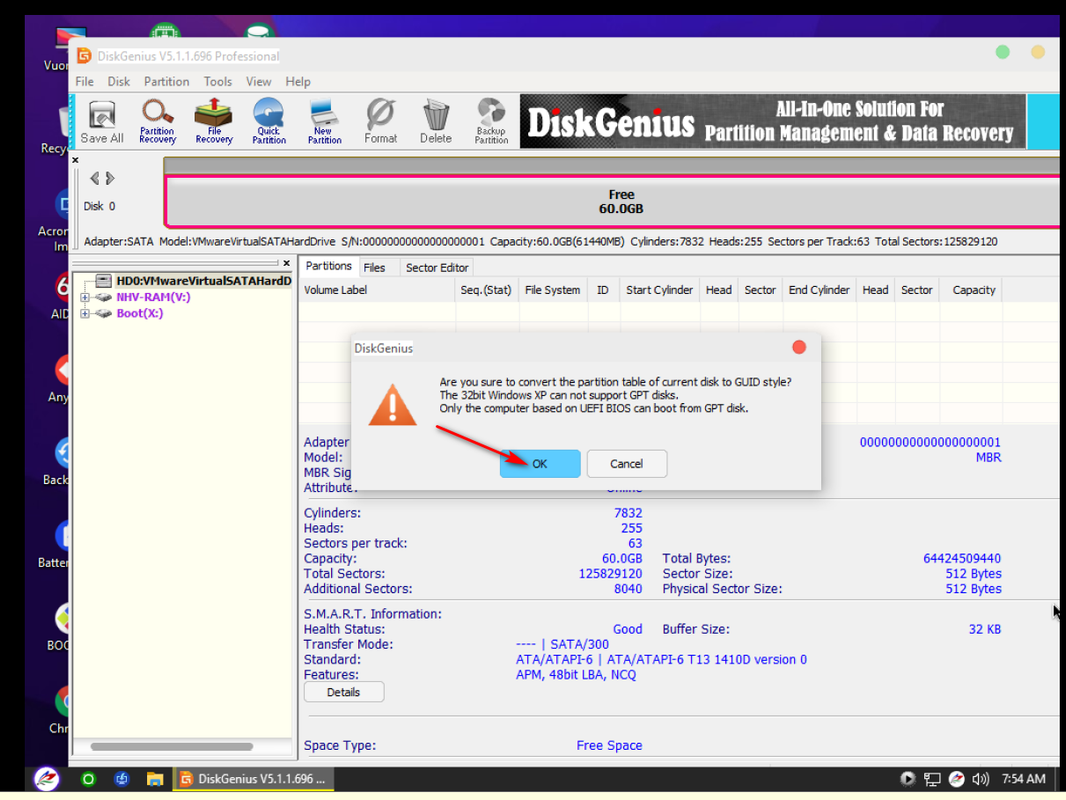Screen dimensions: 1066x800
Task: Click the 64424509440 total bytes value
Action: coord(961,558)
